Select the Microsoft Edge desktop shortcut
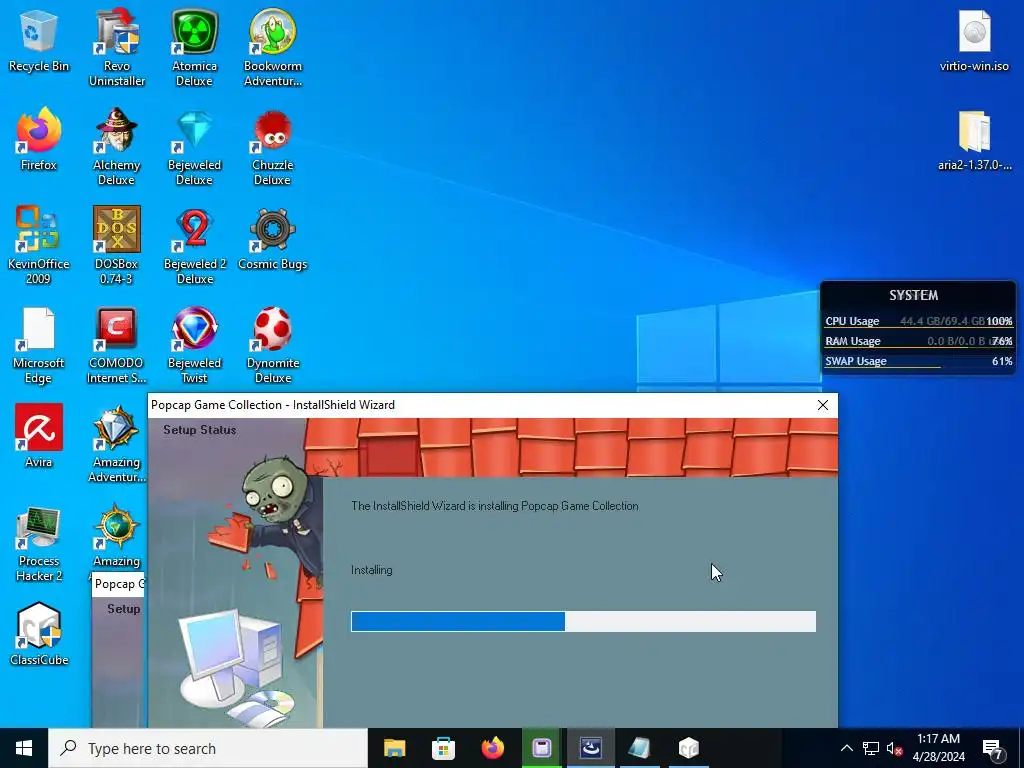 (x=39, y=345)
